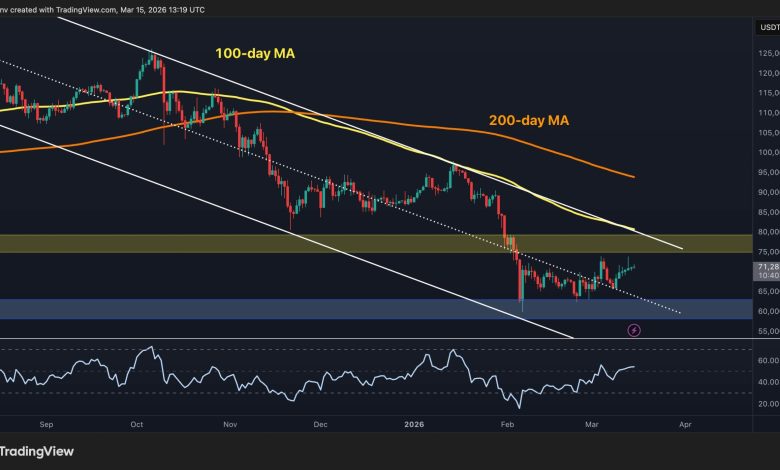Image resolution: width=780 pixels, height=470 pixels.
Task: Click the "200-day MA" orange text label
Action: point(529,120)
